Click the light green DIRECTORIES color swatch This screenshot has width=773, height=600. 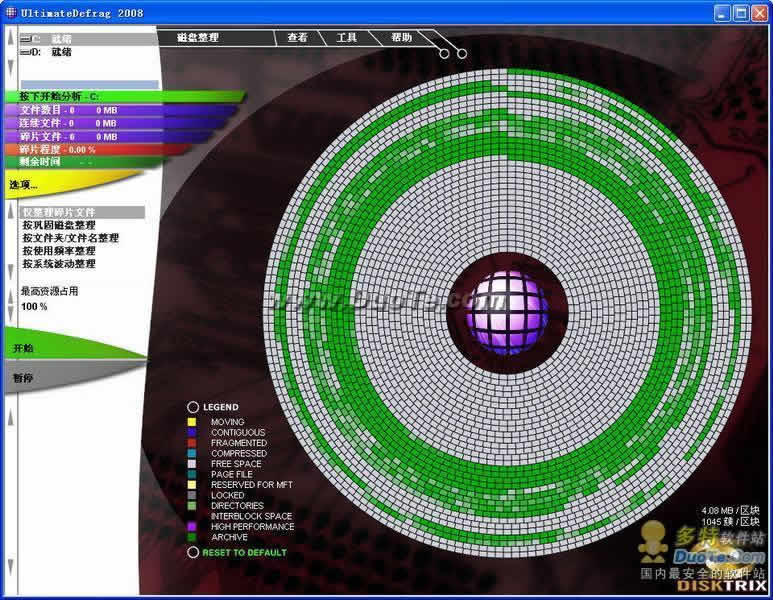(x=192, y=506)
